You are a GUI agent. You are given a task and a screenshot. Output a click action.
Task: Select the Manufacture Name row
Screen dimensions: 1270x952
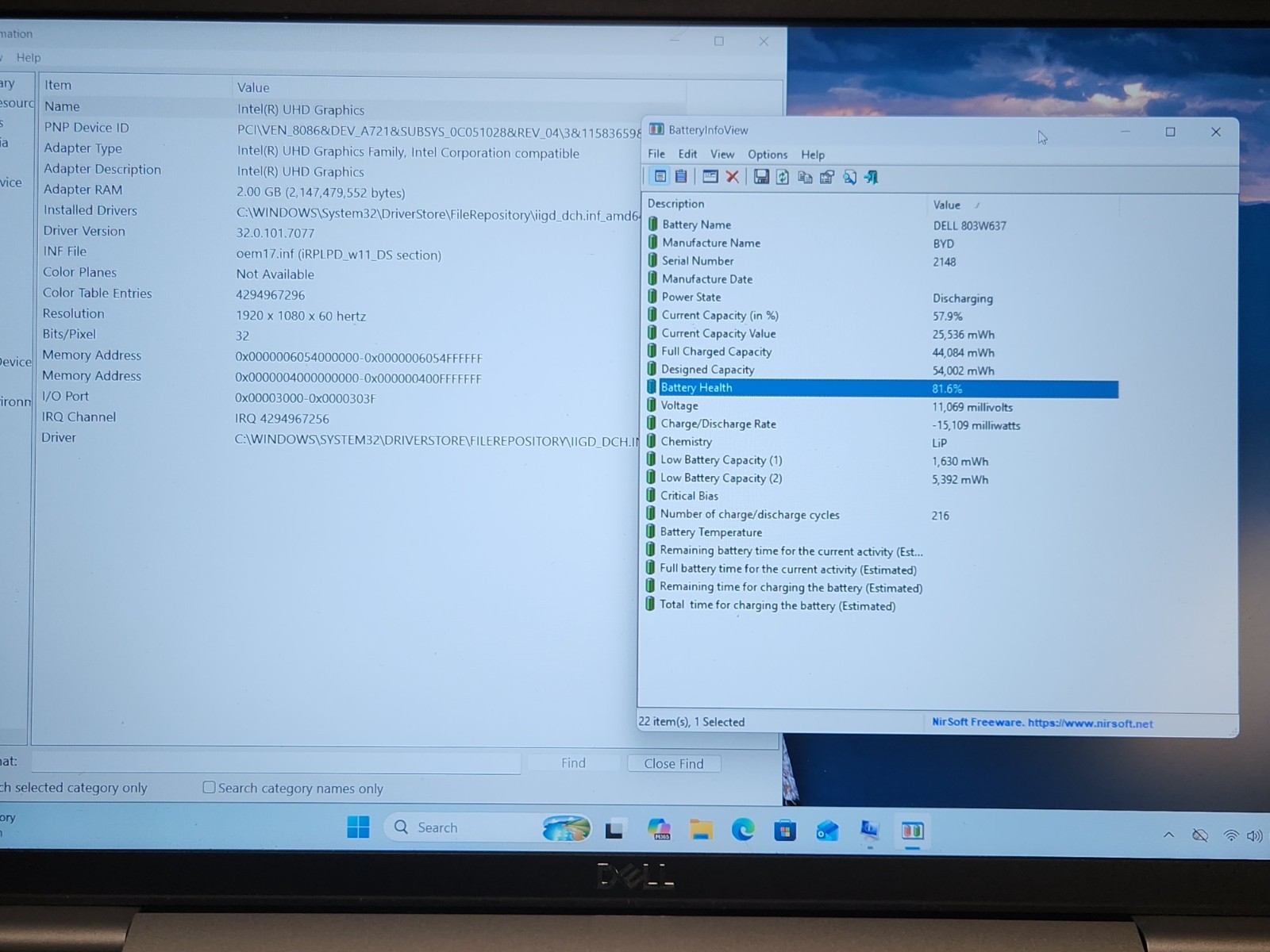pos(882,243)
